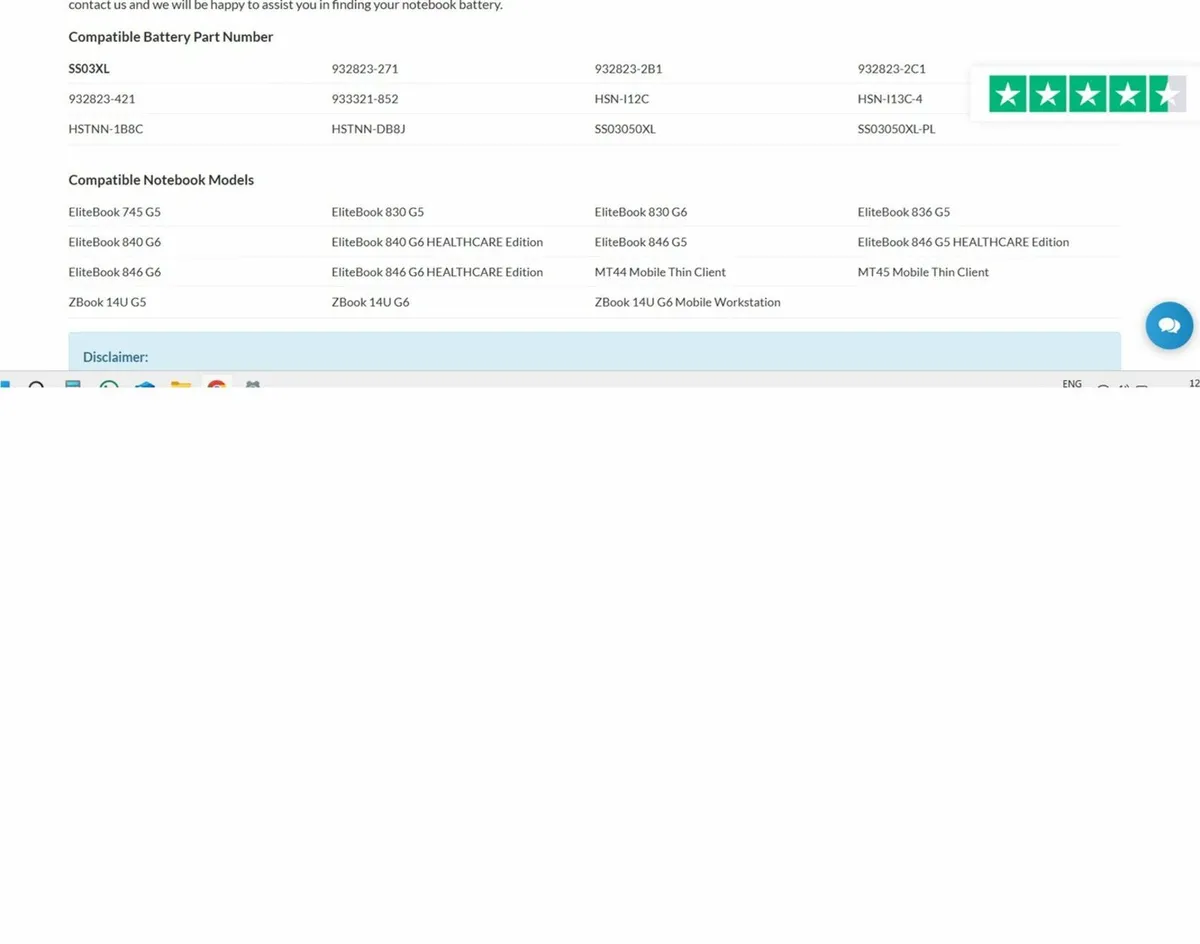This screenshot has height=944, width=1200.
Task: Select part number HSN-I12C
Action: (x=622, y=99)
